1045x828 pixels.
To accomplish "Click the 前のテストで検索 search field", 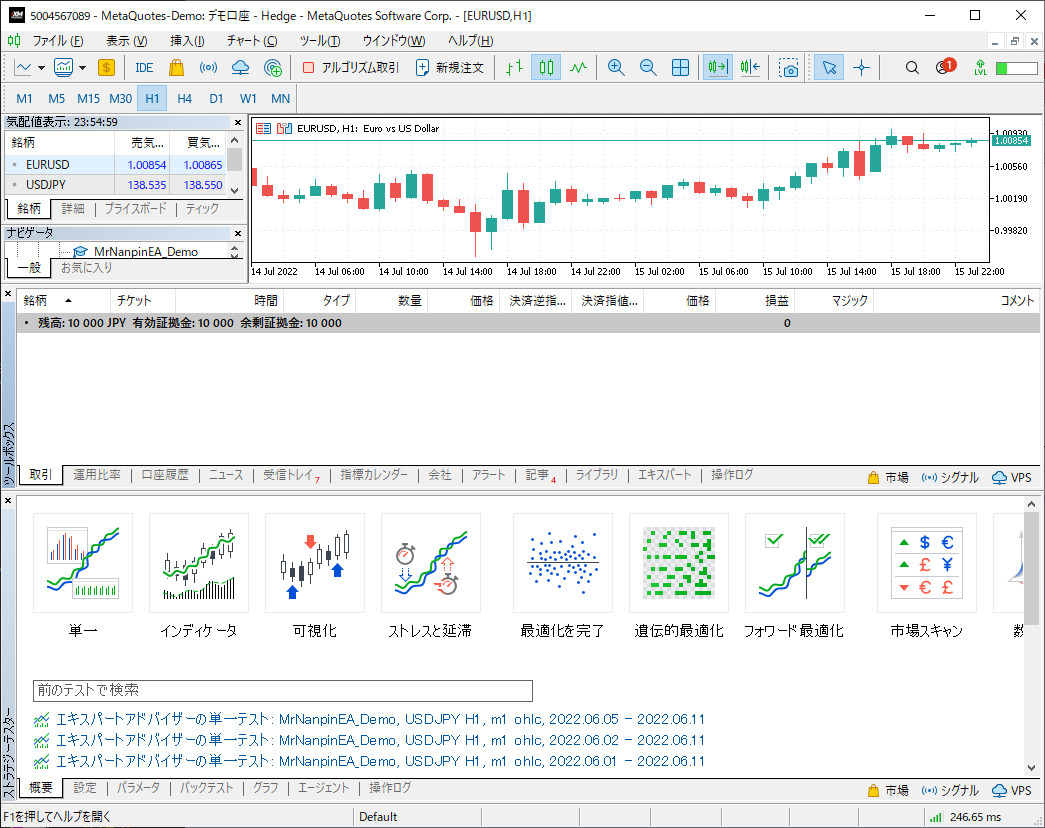I will [x=283, y=691].
